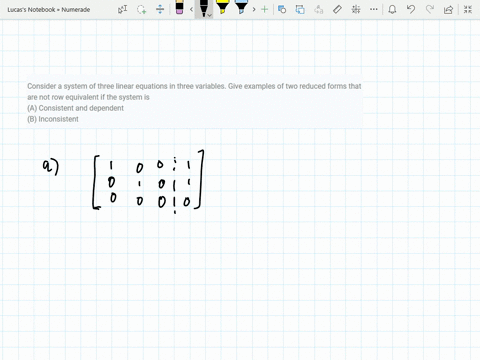Open the more options ellipsis
This screenshot has height=360, width=480.
pos(374,9)
